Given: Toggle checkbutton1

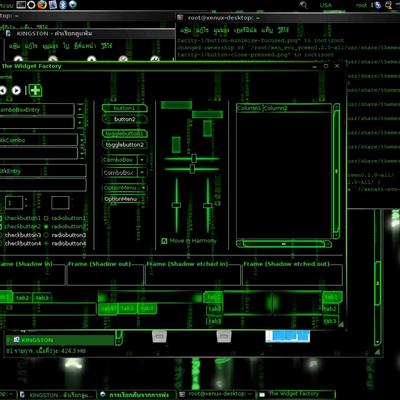Looking at the screenshot, I should [x=20, y=218].
